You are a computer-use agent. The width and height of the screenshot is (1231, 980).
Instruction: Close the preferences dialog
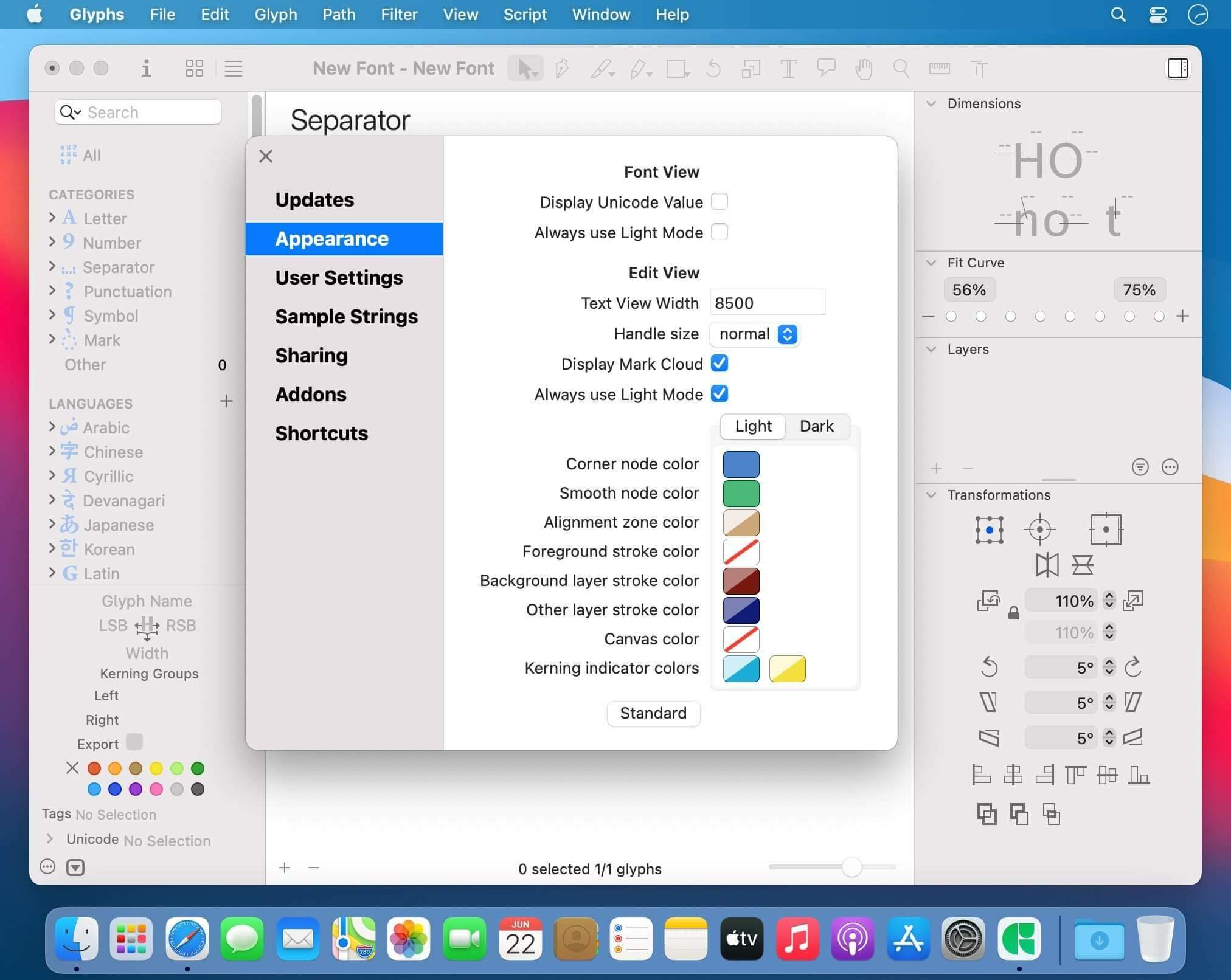[x=266, y=156]
